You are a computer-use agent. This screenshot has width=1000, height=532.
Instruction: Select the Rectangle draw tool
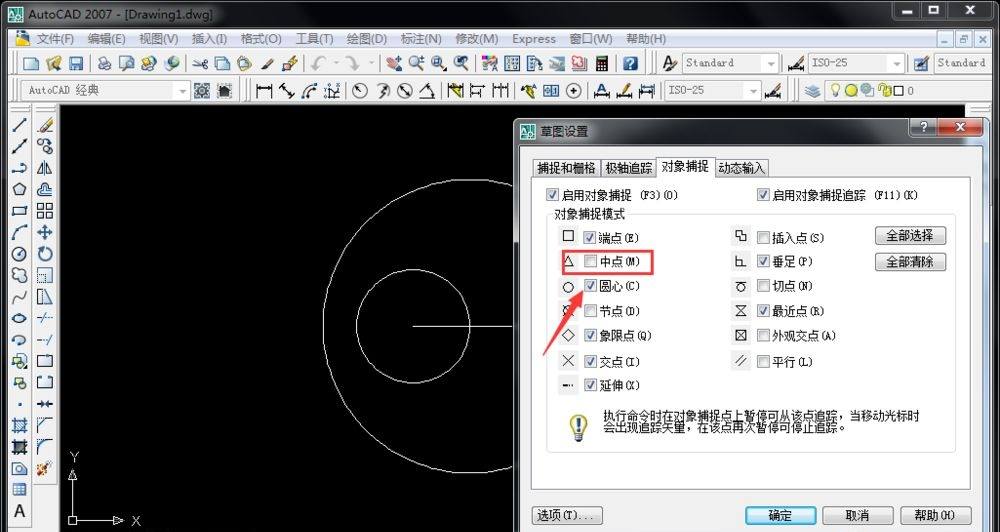coord(19,211)
